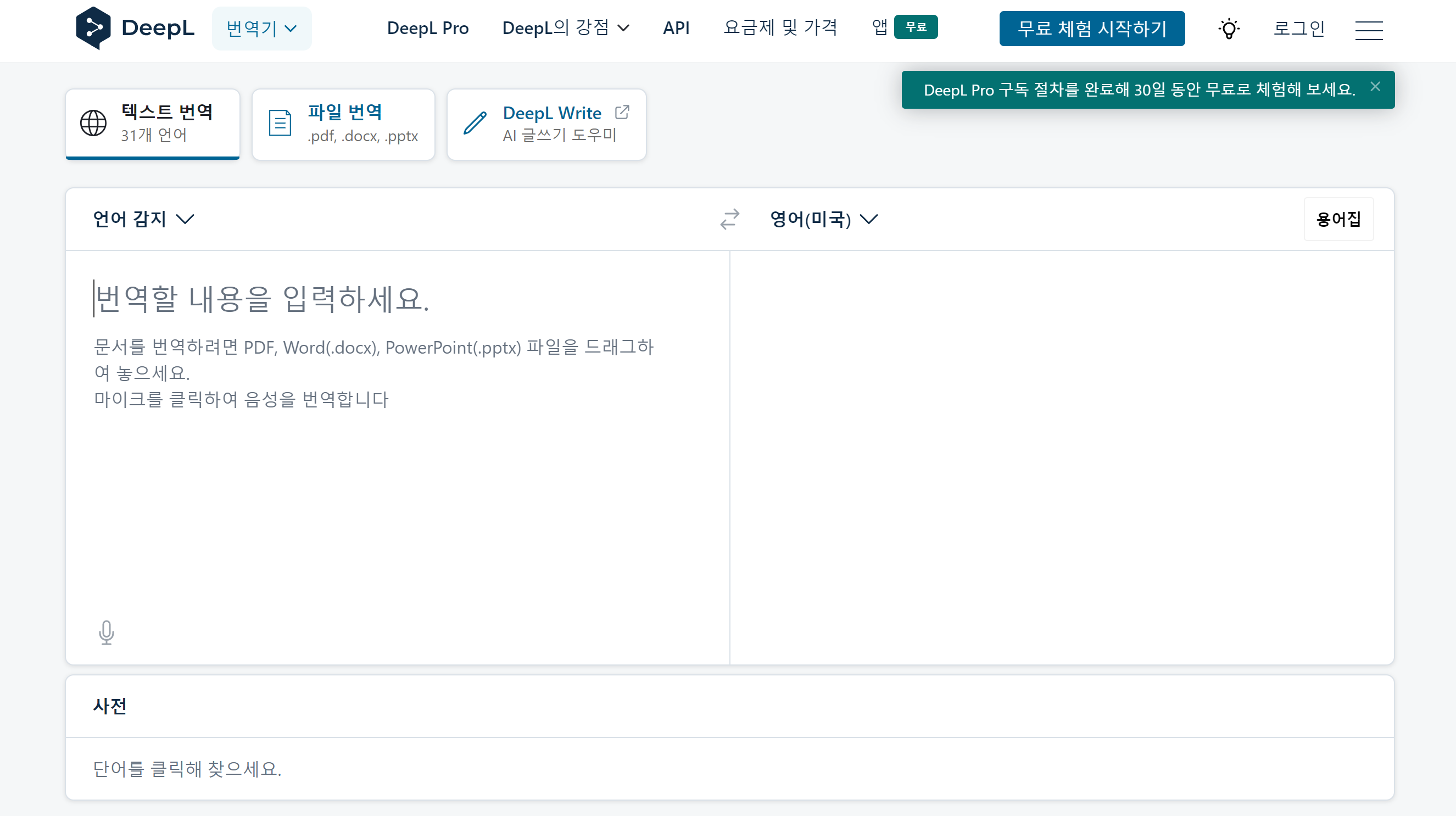
Task: Click the 사전 section header
Action: pos(110,706)
